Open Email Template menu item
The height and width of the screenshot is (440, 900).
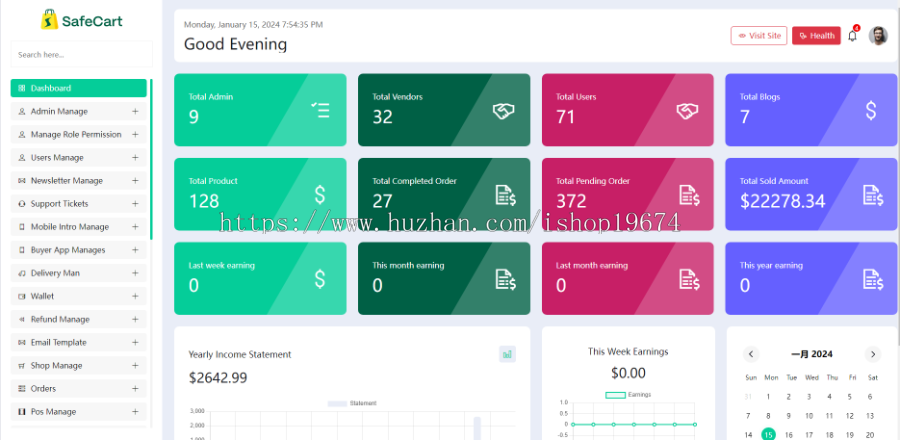(79, 342)
